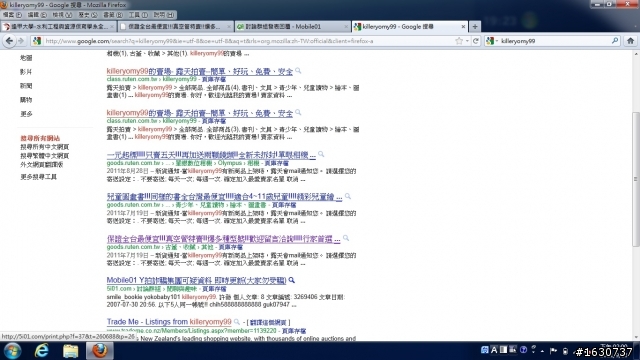Open the Windows Start orb

[x=12, y=351]
